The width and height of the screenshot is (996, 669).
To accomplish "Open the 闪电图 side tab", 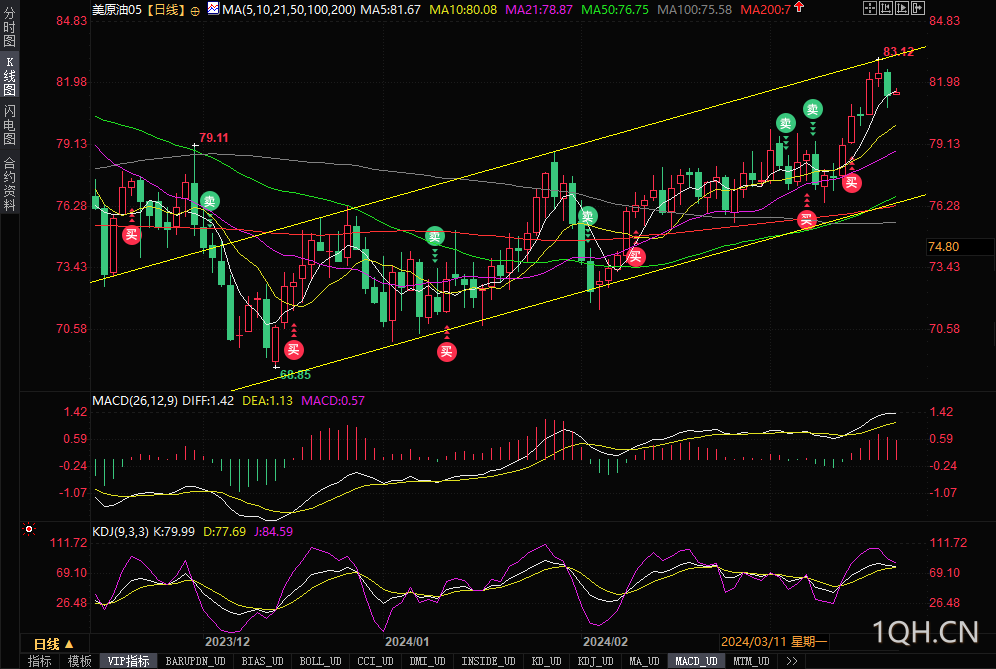I will tap(9, 125).
